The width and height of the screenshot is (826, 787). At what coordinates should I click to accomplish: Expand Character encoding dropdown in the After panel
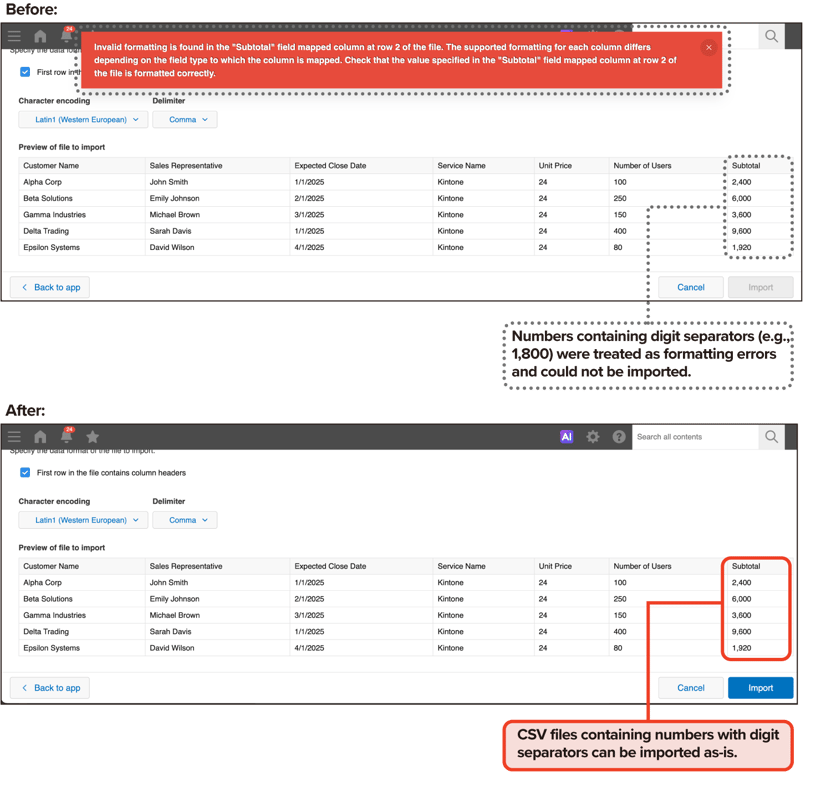[x=83, y=520]
